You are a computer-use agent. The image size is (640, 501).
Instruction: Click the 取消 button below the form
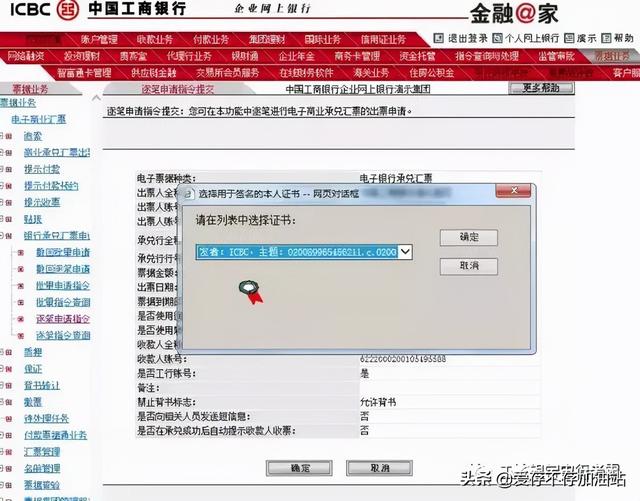coord(379,468)
